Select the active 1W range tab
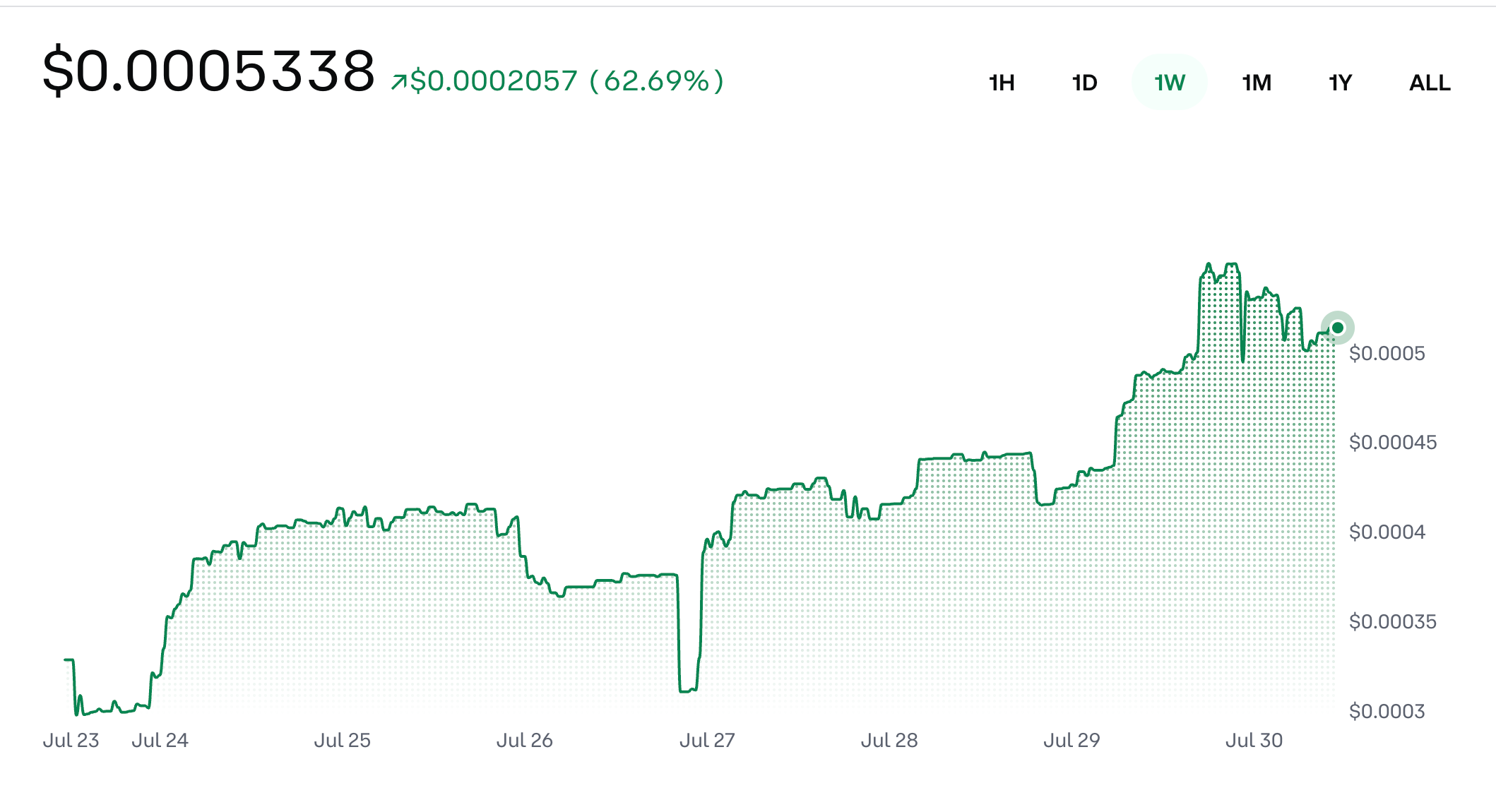 (1170, 83)
